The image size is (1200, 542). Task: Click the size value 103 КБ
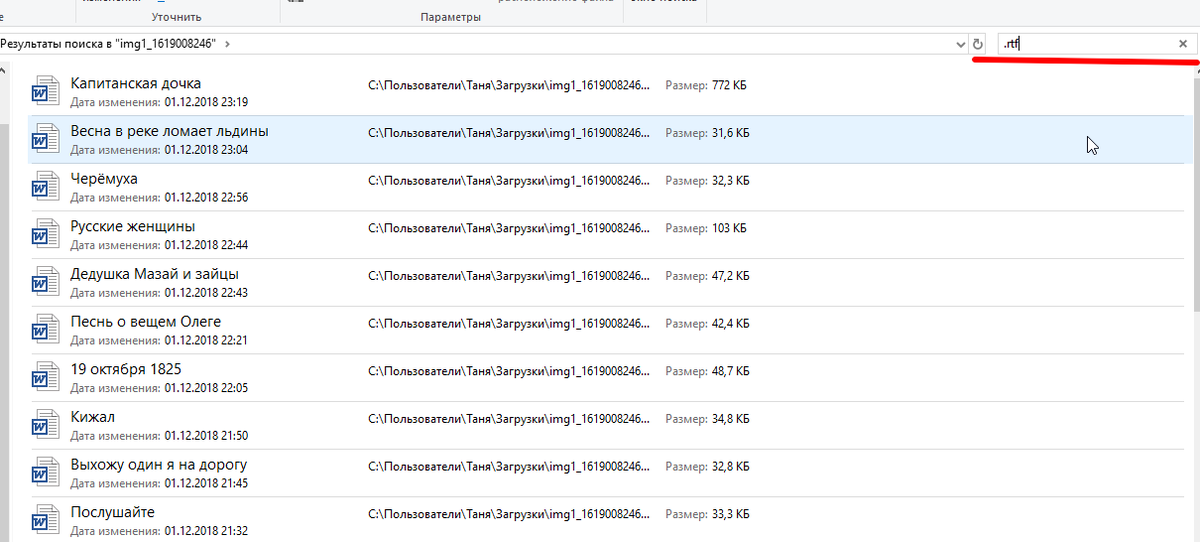(x=729, y=228)
